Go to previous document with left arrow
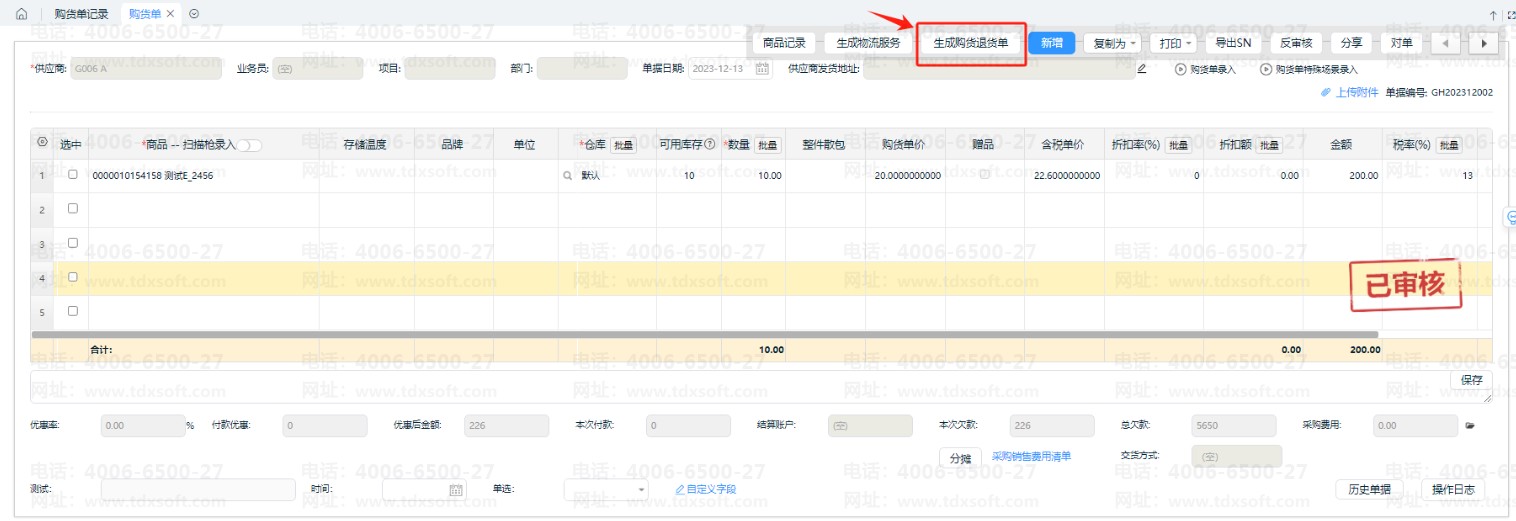Image resolution: width=1516 pixels, height=521 pixels. 1446,43
